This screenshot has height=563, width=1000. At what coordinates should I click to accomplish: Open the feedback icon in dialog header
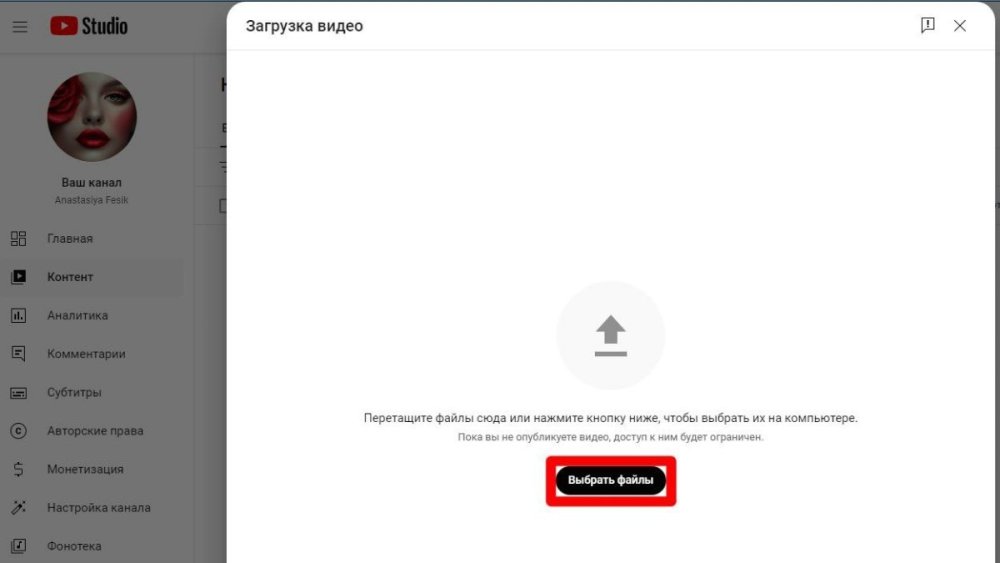tap(927, 26)
